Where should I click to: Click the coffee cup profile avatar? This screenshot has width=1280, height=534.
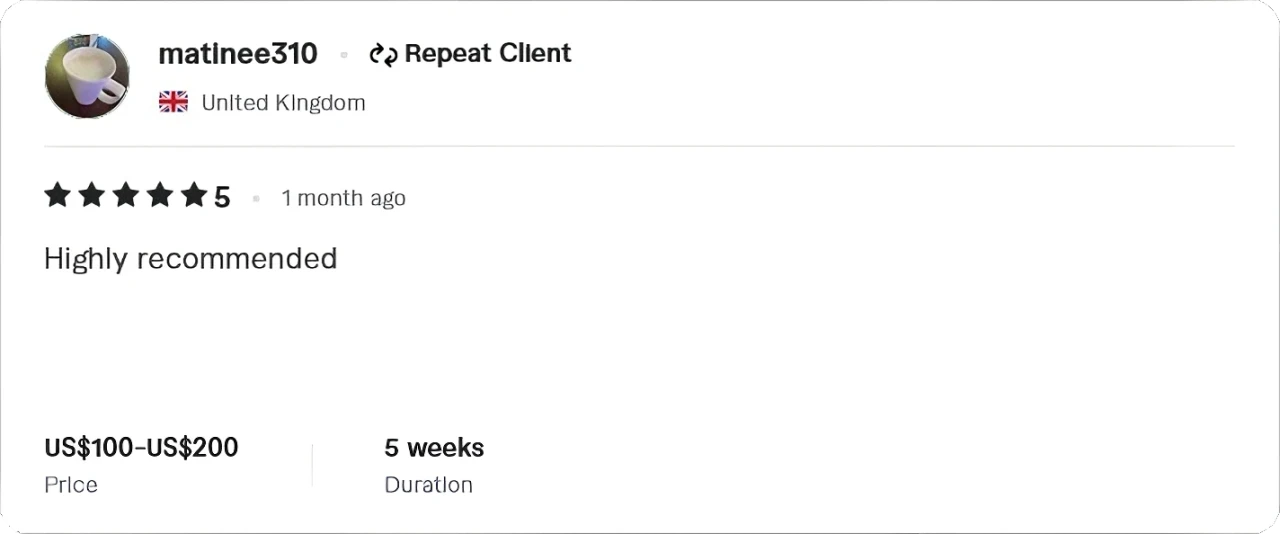(87, 76)
